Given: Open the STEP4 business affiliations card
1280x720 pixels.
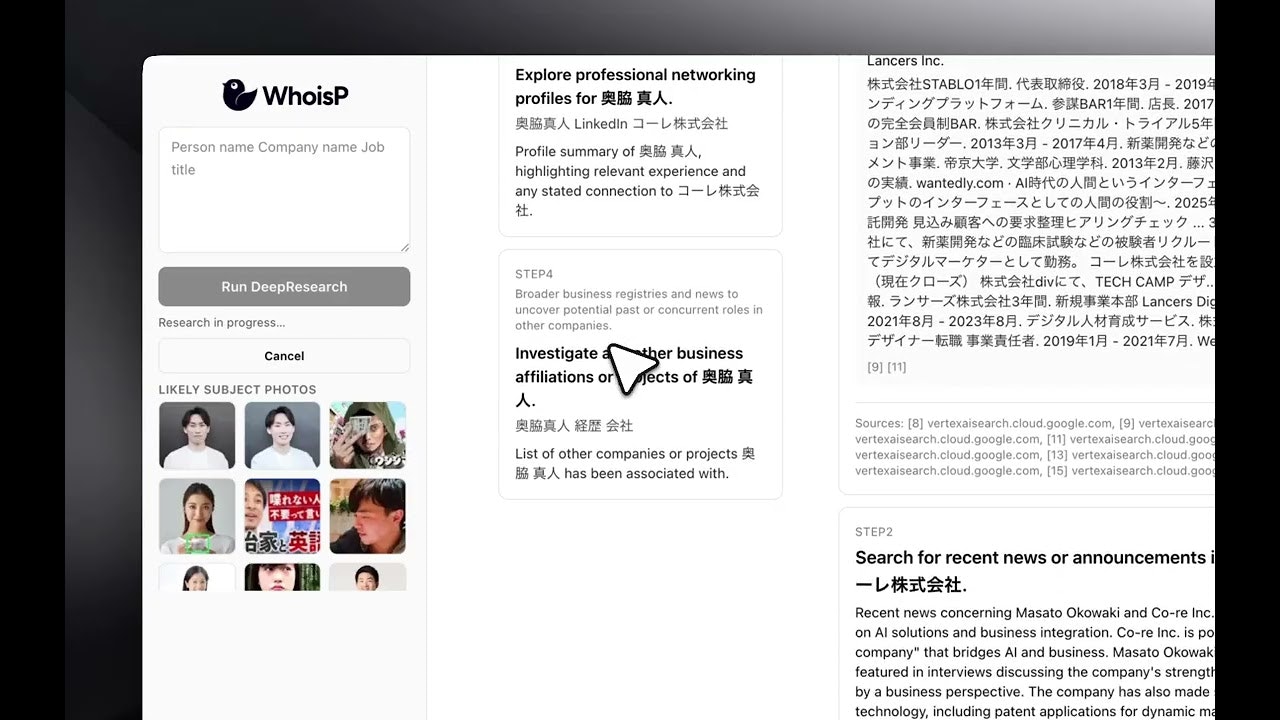Looking at the screenshot, I should coord(640,375).
